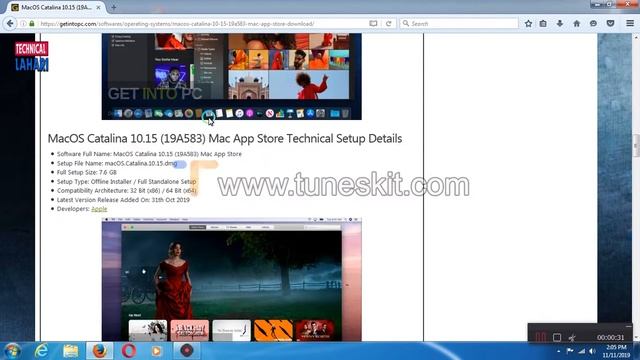640x360 pixels.
Task: Stop recording with the square button
Action: tap(557, 338)
